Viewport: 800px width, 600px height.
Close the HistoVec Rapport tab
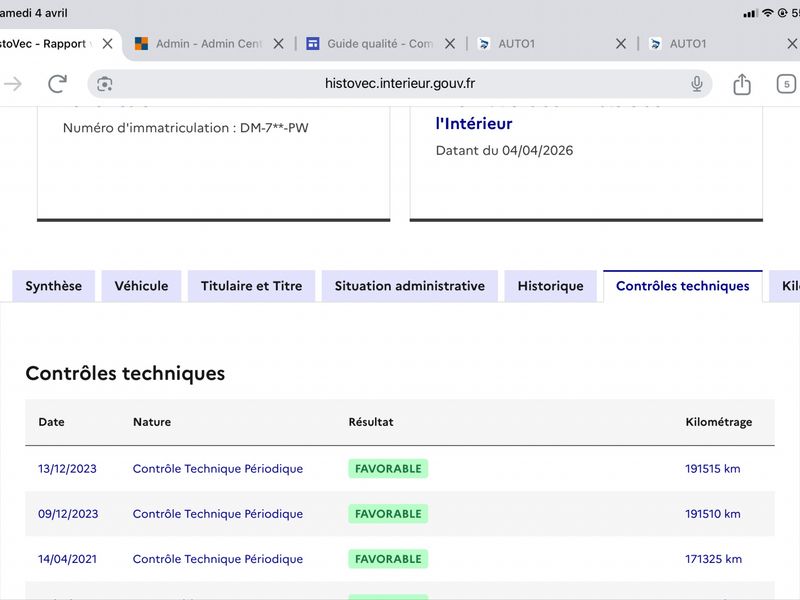(108, 44)
